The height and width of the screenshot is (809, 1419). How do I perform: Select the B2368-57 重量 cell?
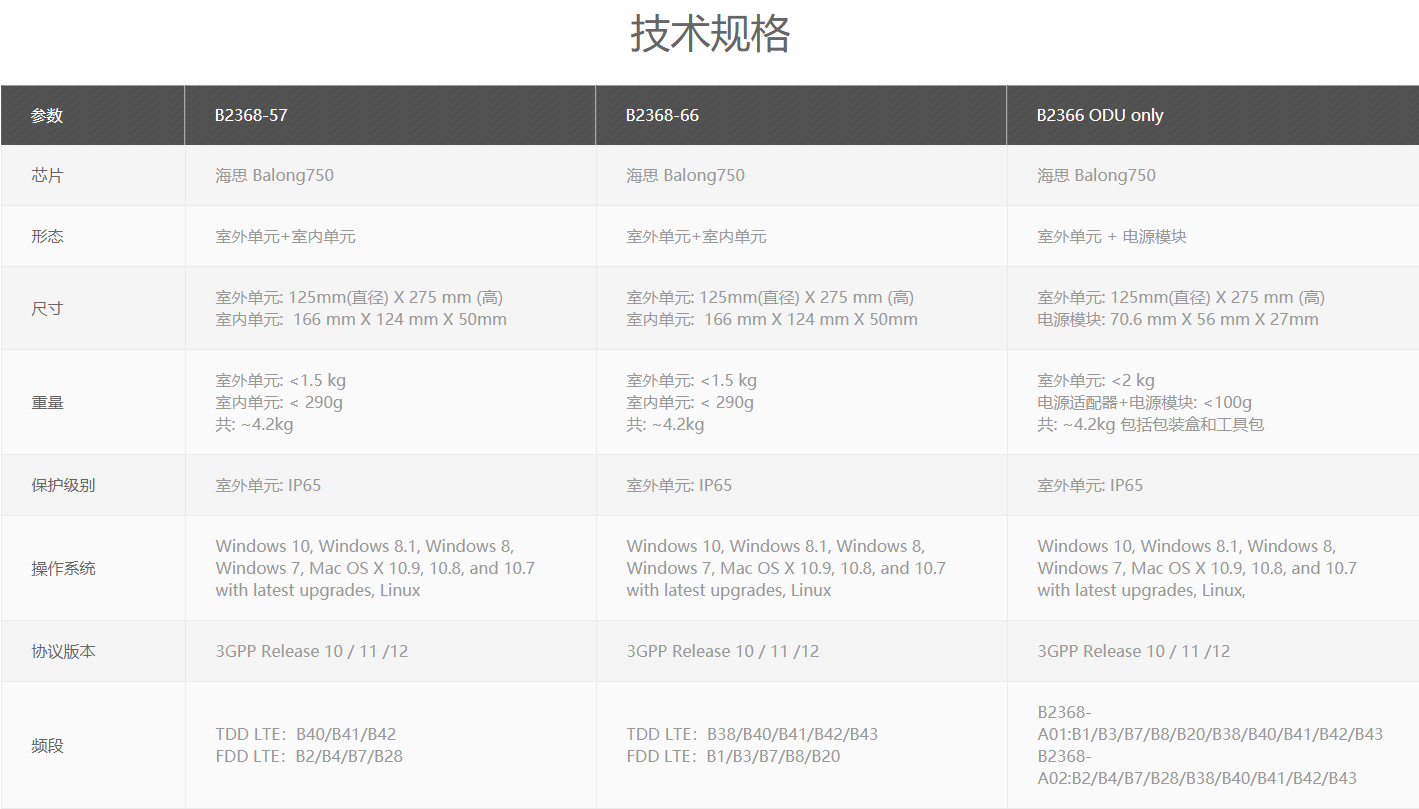click(391, 402)
